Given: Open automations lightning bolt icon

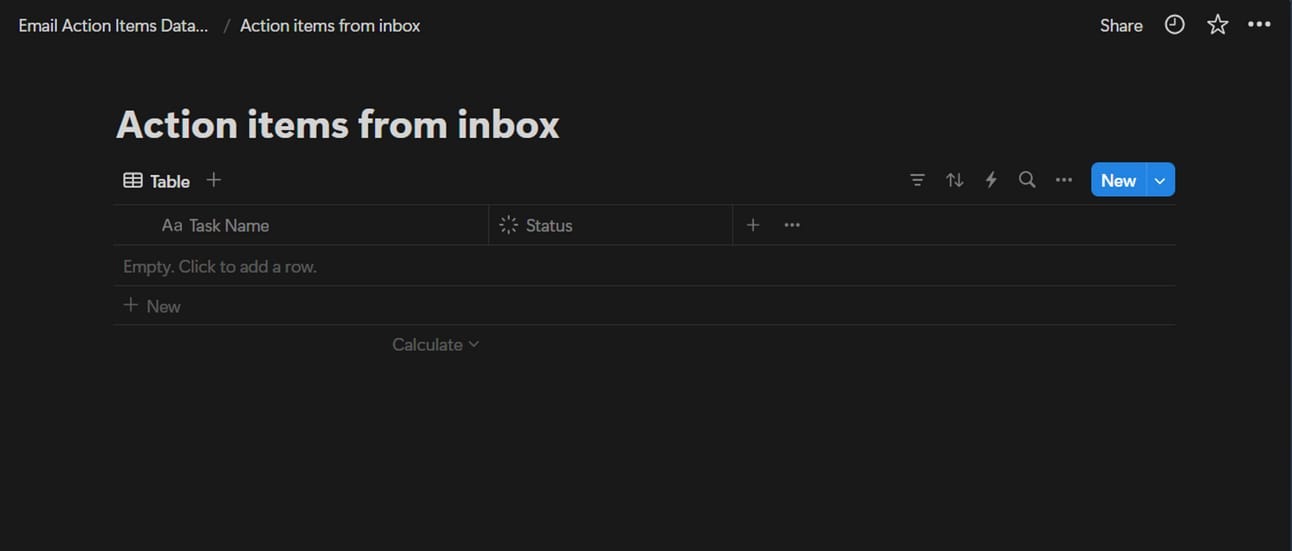Looking at the screenshot, I should pos(991,180).
